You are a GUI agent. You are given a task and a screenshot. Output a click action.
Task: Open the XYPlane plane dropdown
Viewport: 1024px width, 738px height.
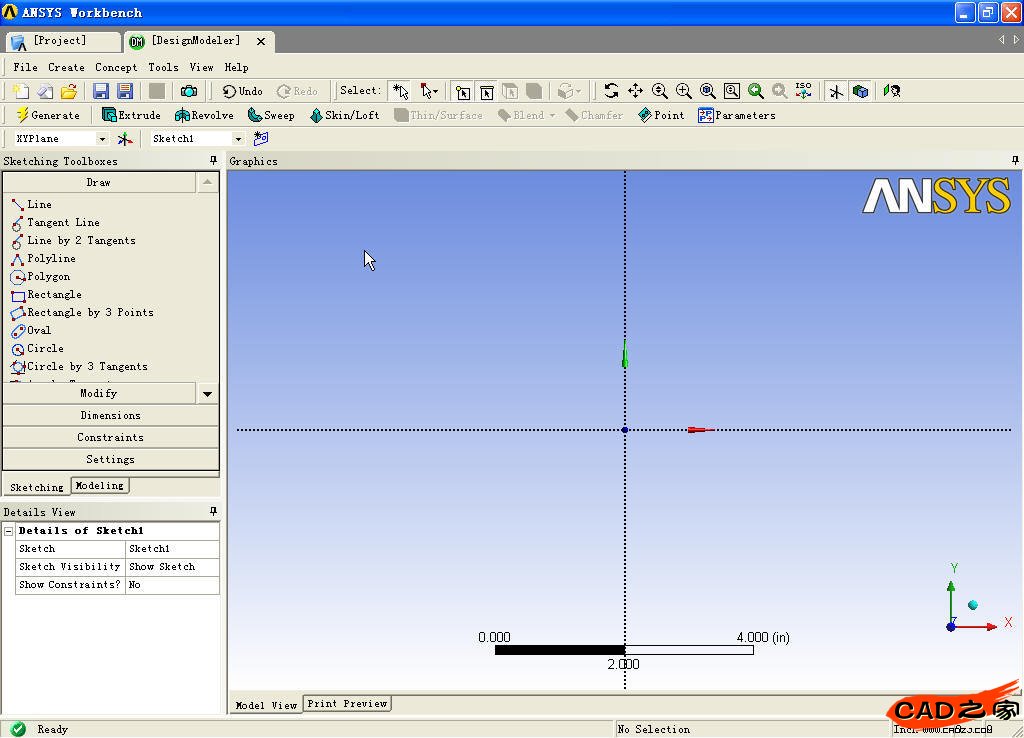tap(101, 139)
